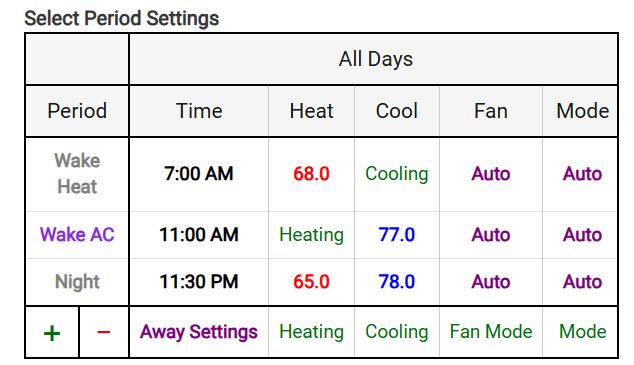Image resolution: width=634 pixels, height=365 pixels.
Task: Toggle Fan Auto for Wake Heat row
Action: pyautogui.click(x=491, y=174)
